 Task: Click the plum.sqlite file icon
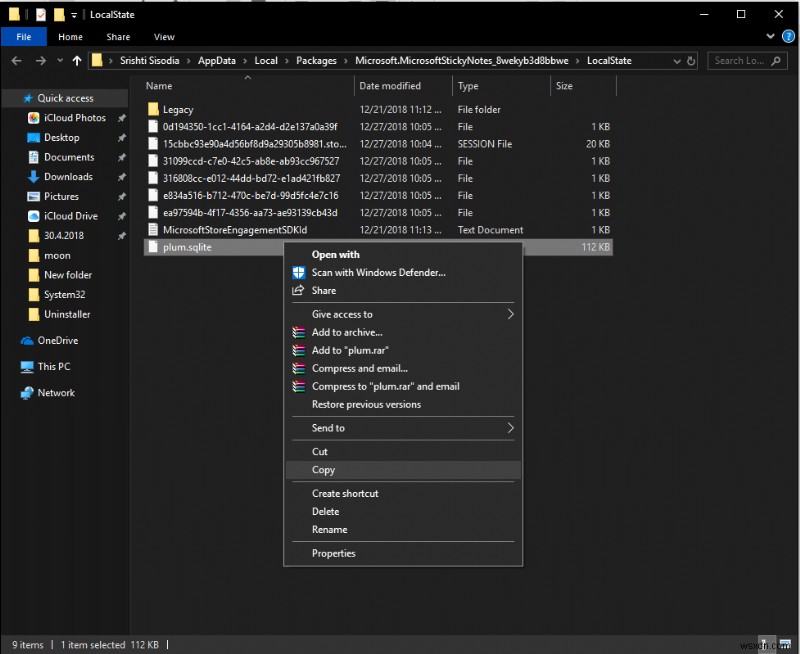tap(153, 247)
